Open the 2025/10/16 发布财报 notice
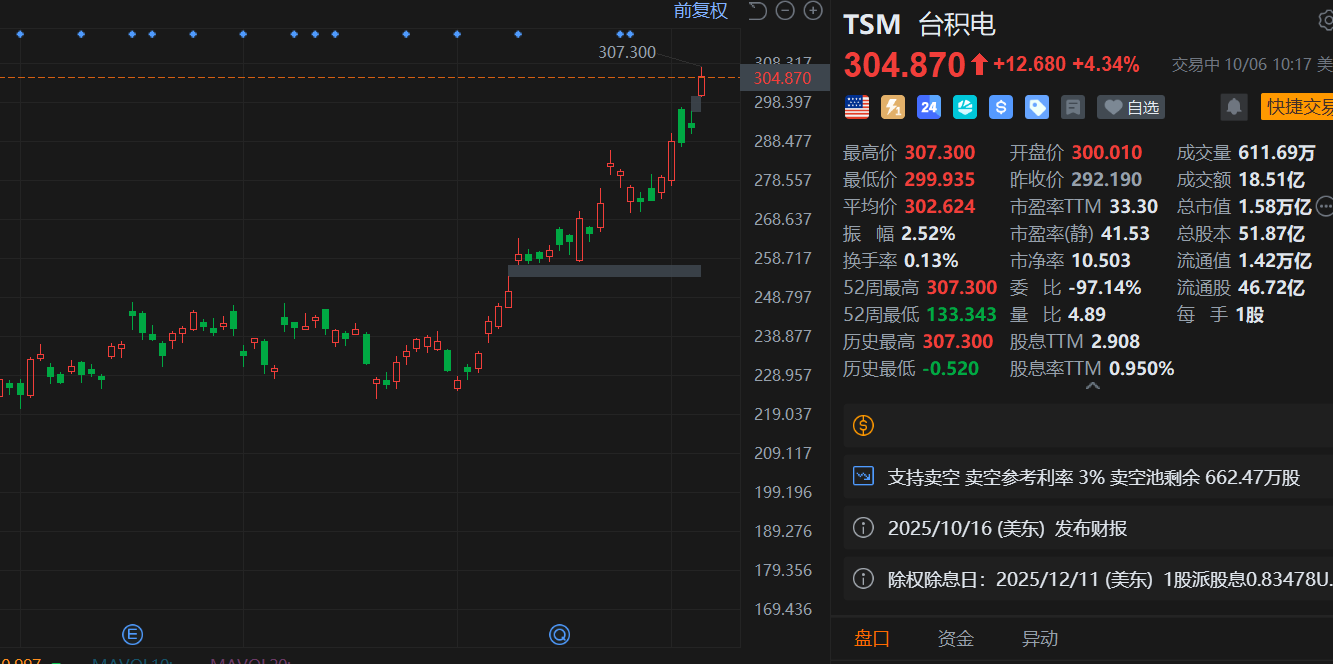This screenshot has width=1333, height=664. pos(1088,527)
